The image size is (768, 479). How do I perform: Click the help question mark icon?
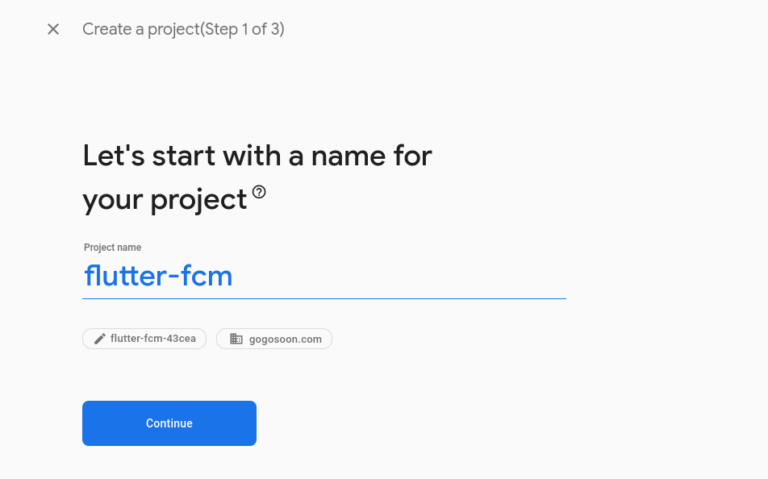[260, 192]
